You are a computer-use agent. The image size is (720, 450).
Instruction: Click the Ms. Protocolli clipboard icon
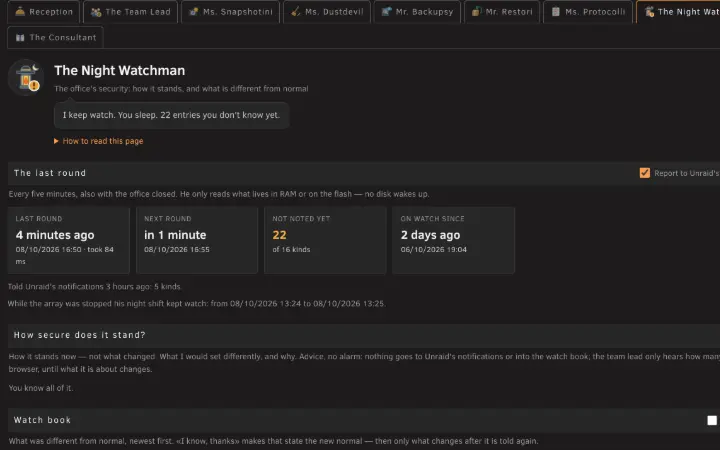(556, 12)
